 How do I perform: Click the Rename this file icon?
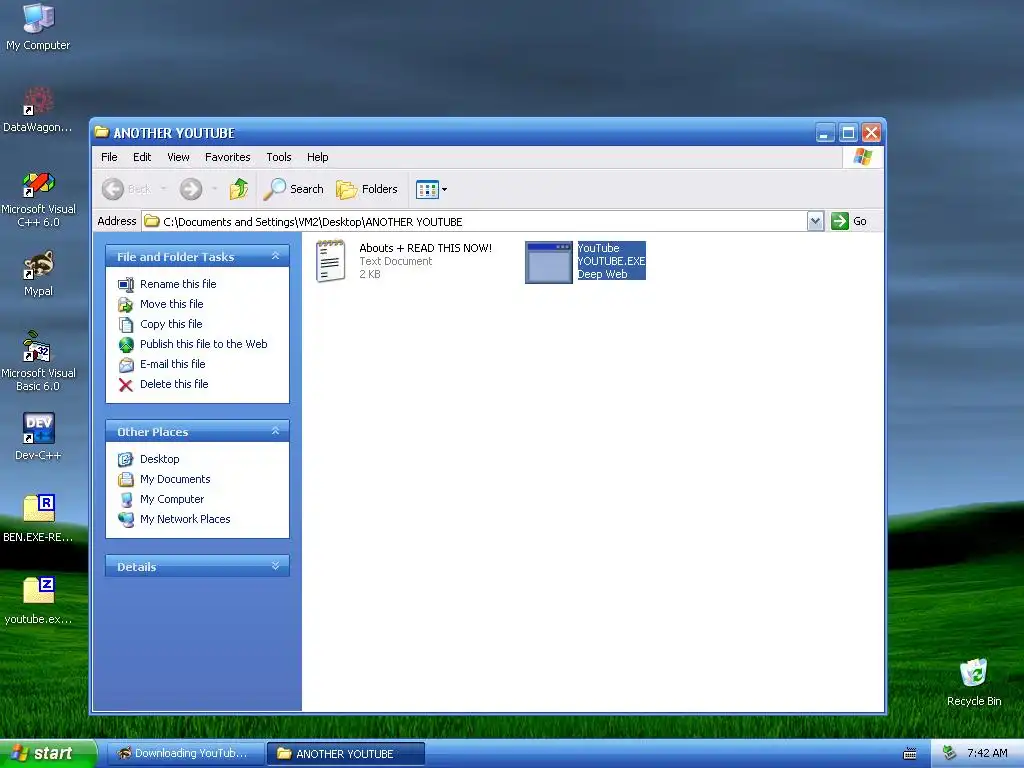pyautogui.click(x=125, y=284)
